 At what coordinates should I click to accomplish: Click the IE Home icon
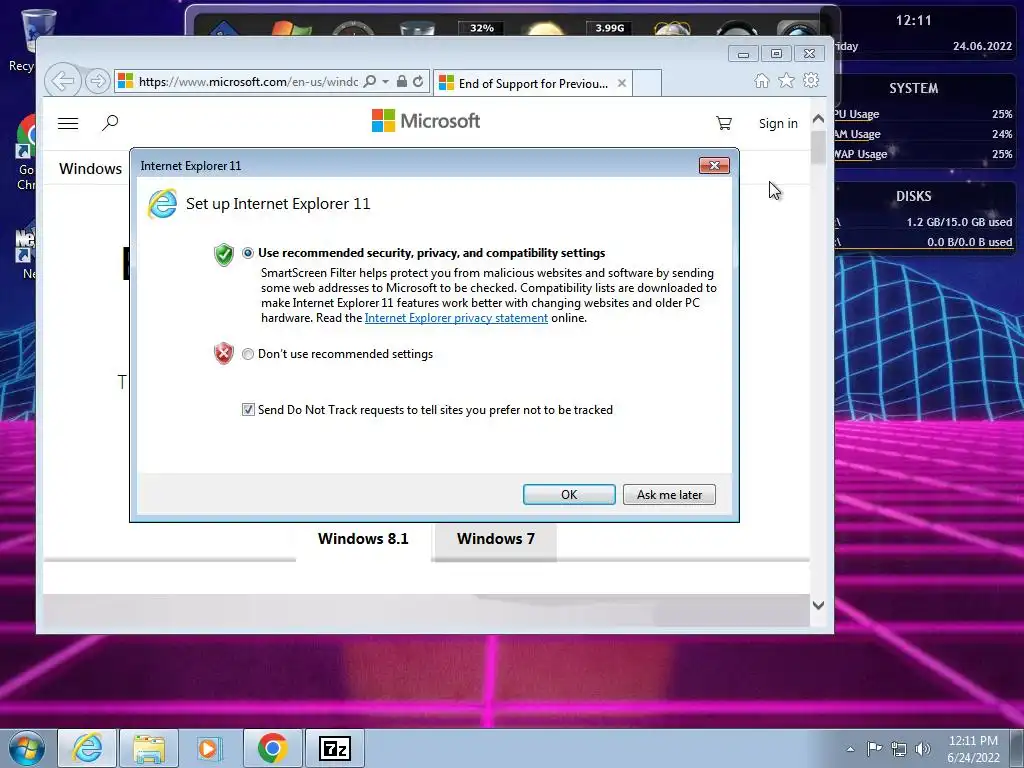coord(761,80)
